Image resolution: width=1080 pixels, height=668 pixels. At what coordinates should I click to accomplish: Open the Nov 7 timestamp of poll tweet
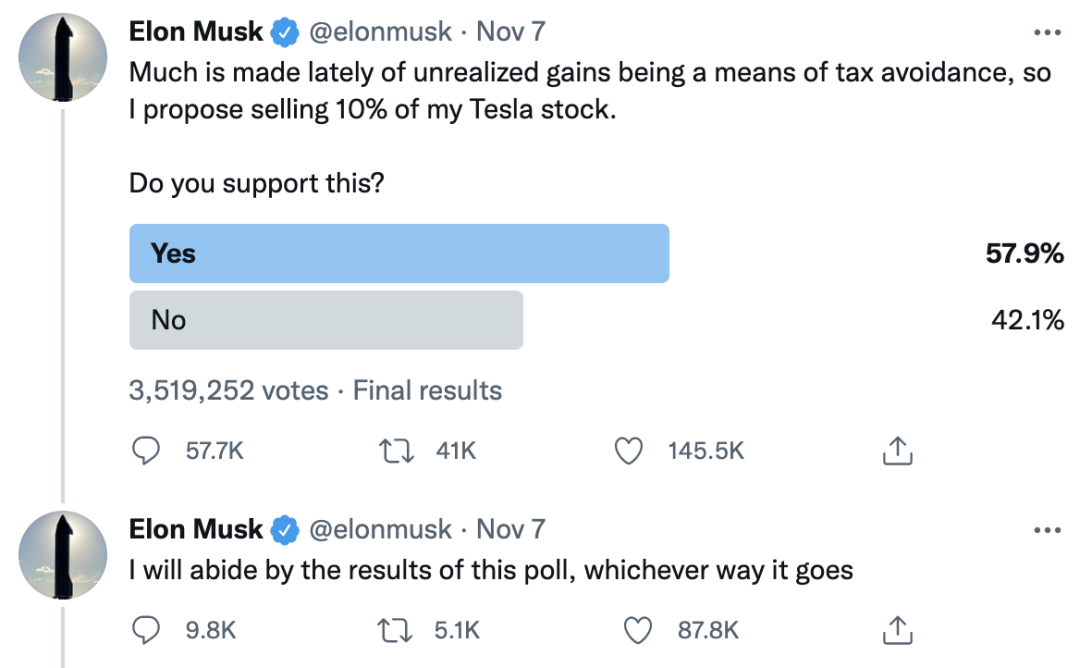[x=510, y=32]
